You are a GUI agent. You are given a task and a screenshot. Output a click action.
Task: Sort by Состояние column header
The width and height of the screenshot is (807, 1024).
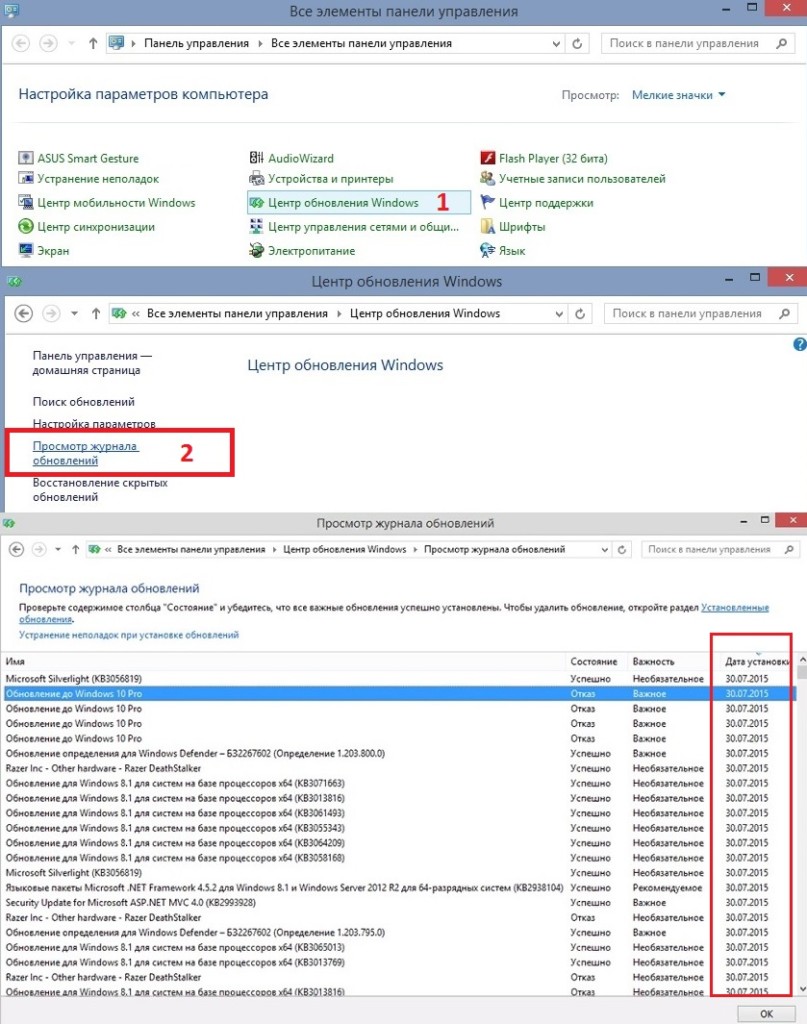click(x=597, y=662)
